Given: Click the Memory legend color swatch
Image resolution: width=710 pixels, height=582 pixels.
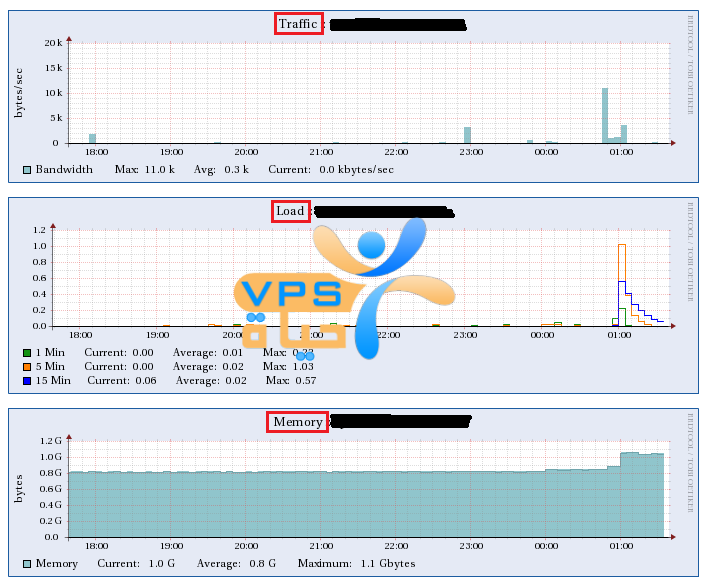Looking at the screenshot, I should click(x=27, y=564).
